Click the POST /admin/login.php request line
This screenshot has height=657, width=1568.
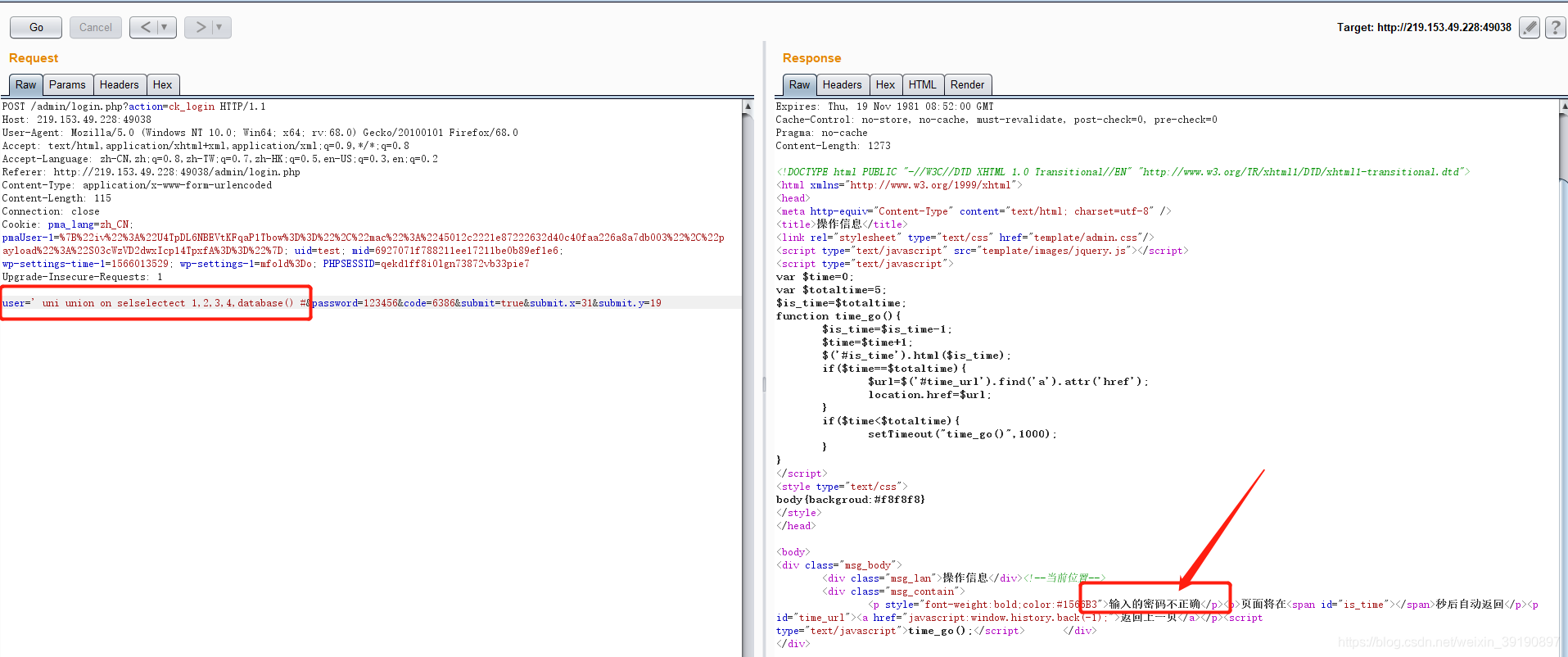tap(133, 106)
